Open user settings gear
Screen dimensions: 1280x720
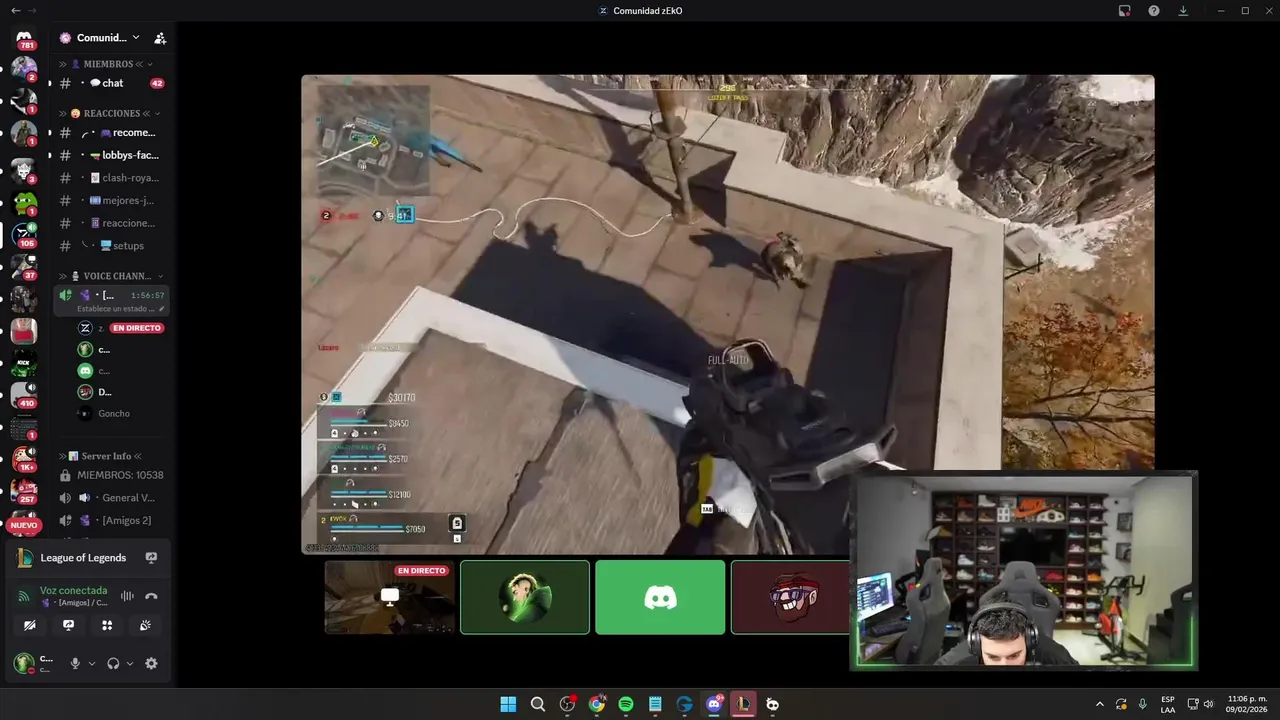coord(151,663)
